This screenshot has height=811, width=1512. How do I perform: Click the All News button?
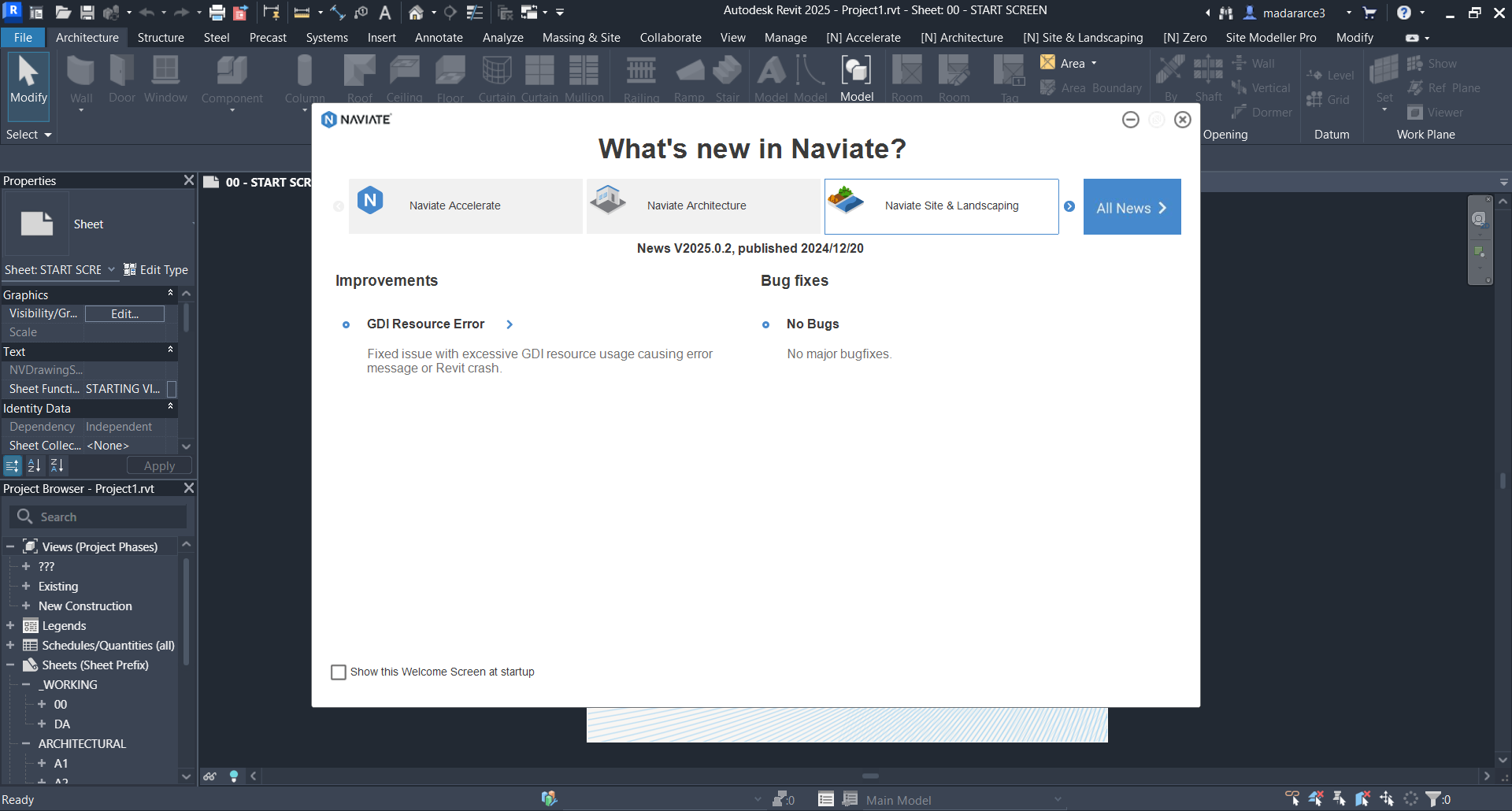pos(1132,207)
